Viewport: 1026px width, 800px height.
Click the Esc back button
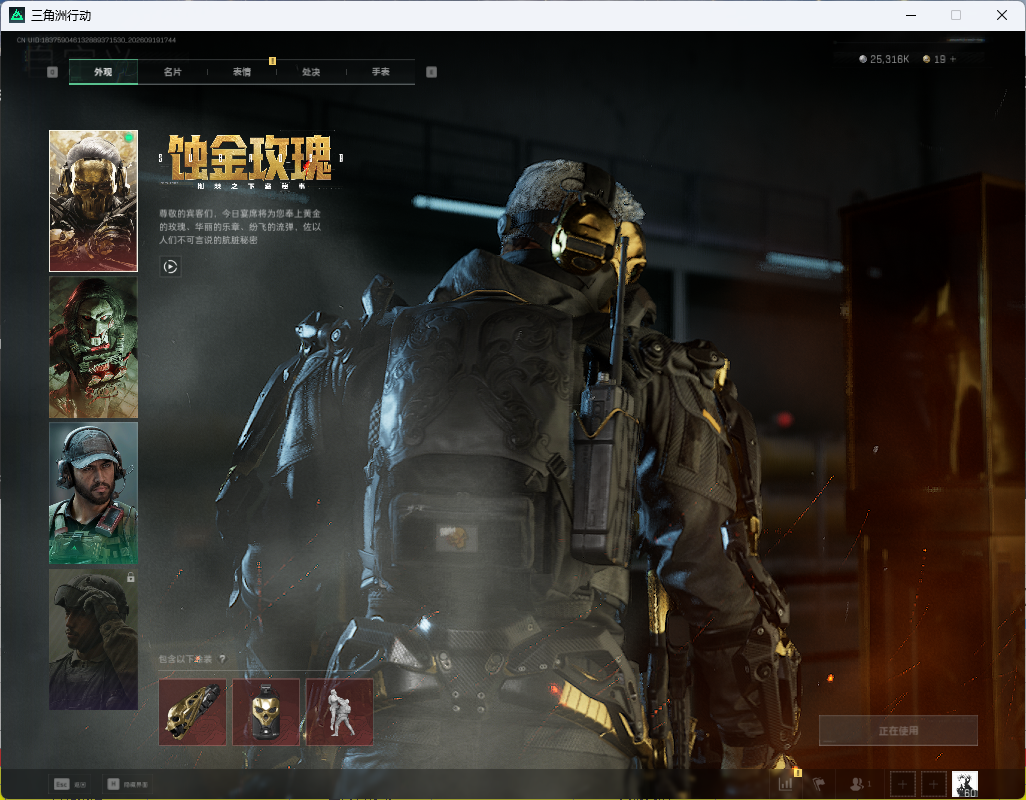[70, 784]
